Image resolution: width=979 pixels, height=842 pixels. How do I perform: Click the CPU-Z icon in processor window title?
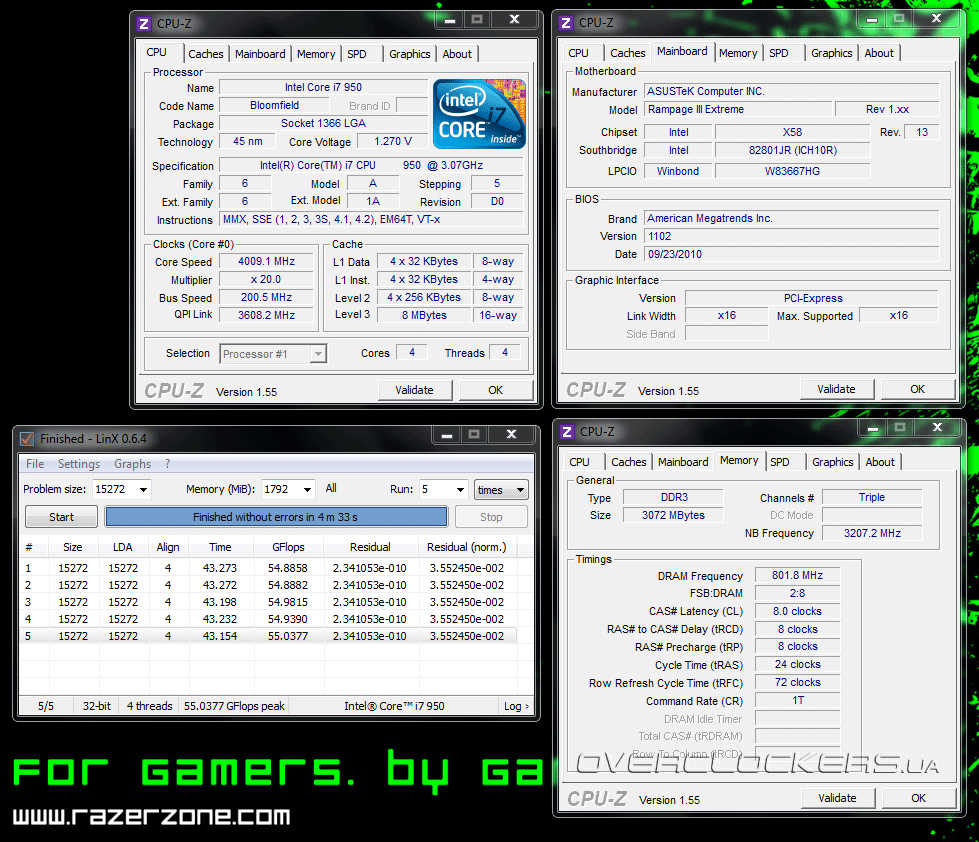pos(144,24)
